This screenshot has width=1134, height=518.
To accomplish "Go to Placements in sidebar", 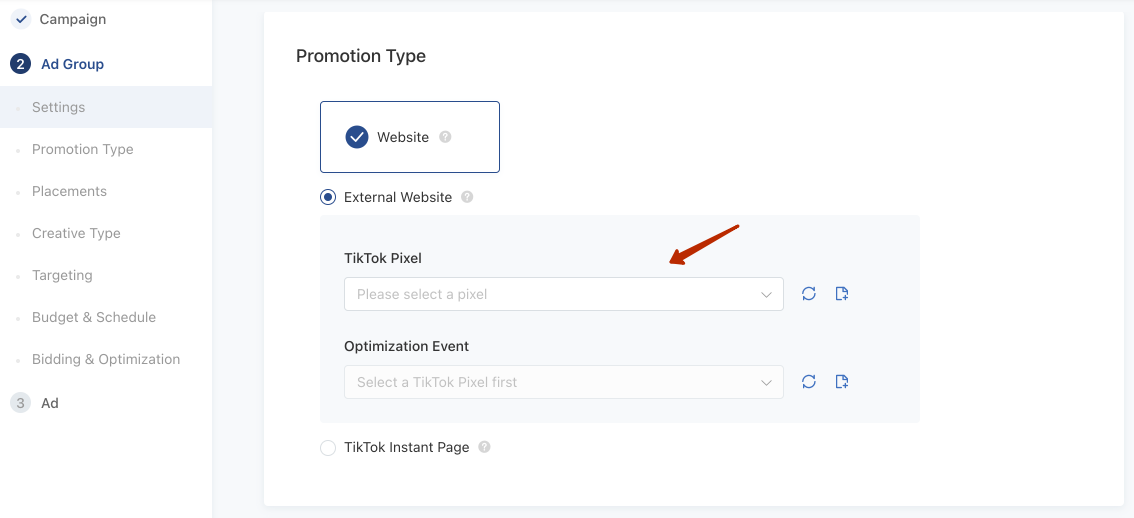I will pyautogui.click(x=69, y=191).
